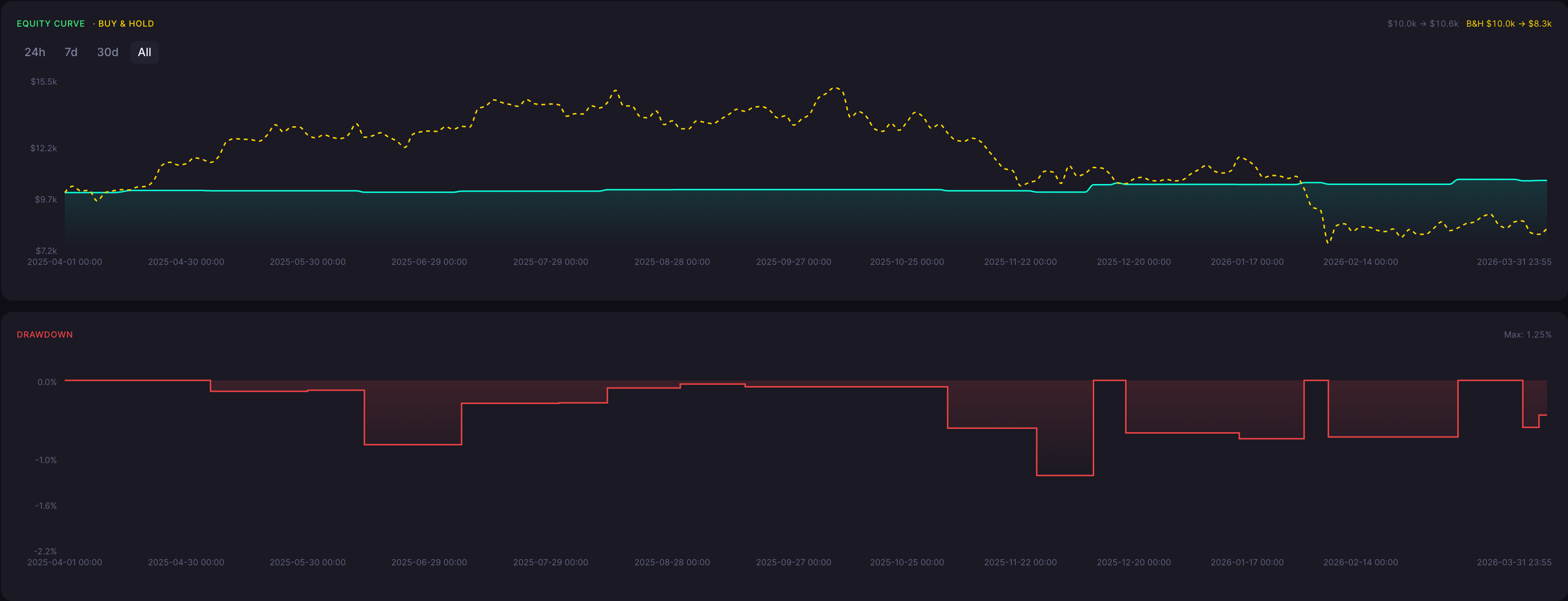Click equity chart date 2025-04-01 00:00
Image resolution: width=1568 pixels, height=601 pixels.
click(65, 262)
